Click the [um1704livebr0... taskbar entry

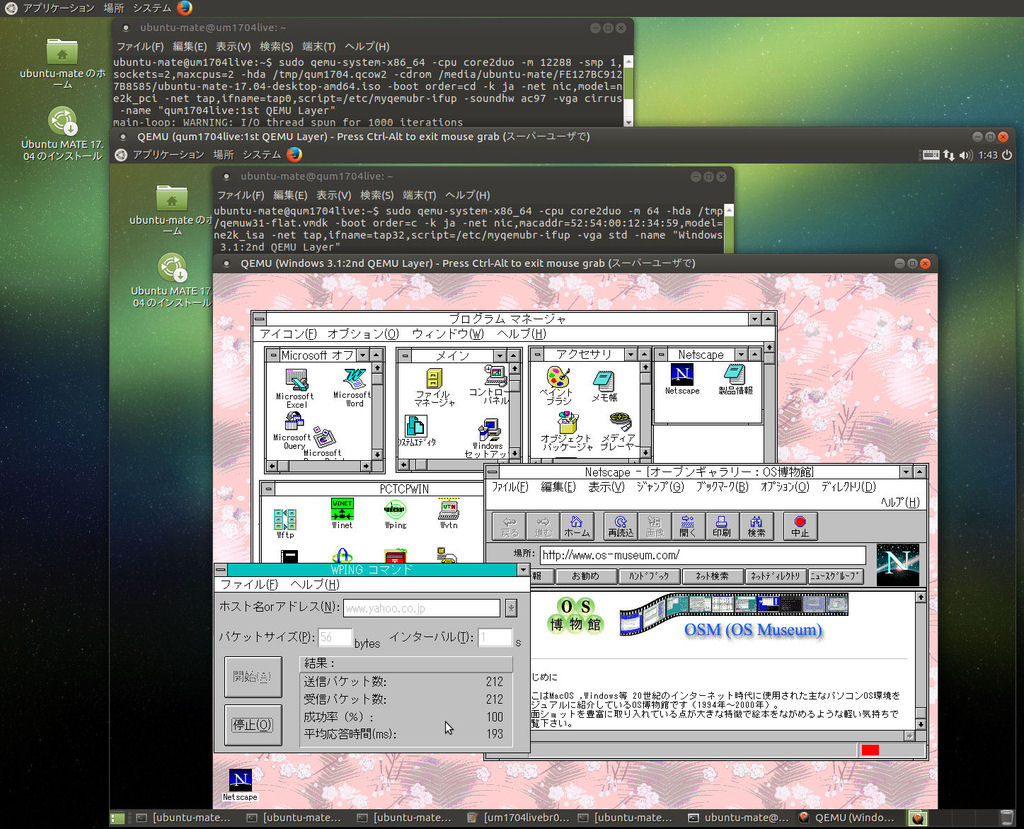520,817
